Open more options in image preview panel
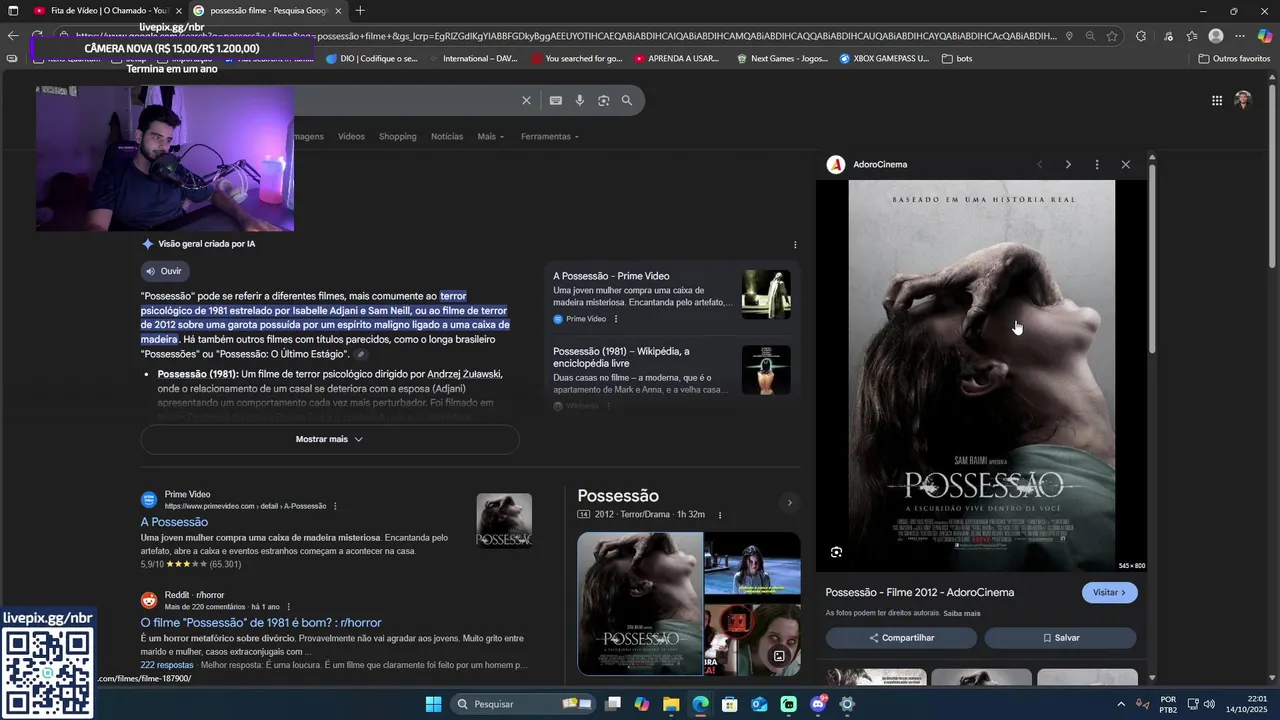1280x720 pixels. point(1097,164)
